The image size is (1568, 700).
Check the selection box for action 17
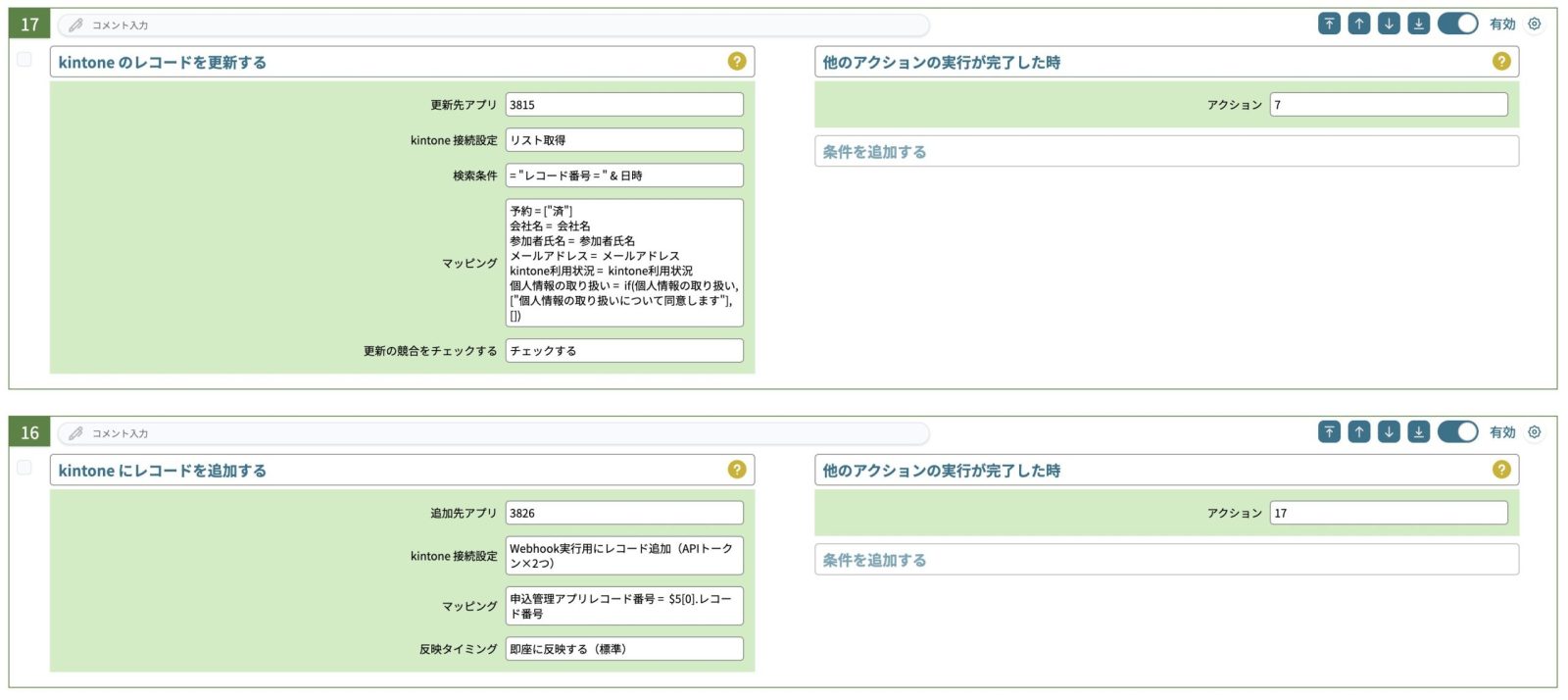(x=24, y=60)
